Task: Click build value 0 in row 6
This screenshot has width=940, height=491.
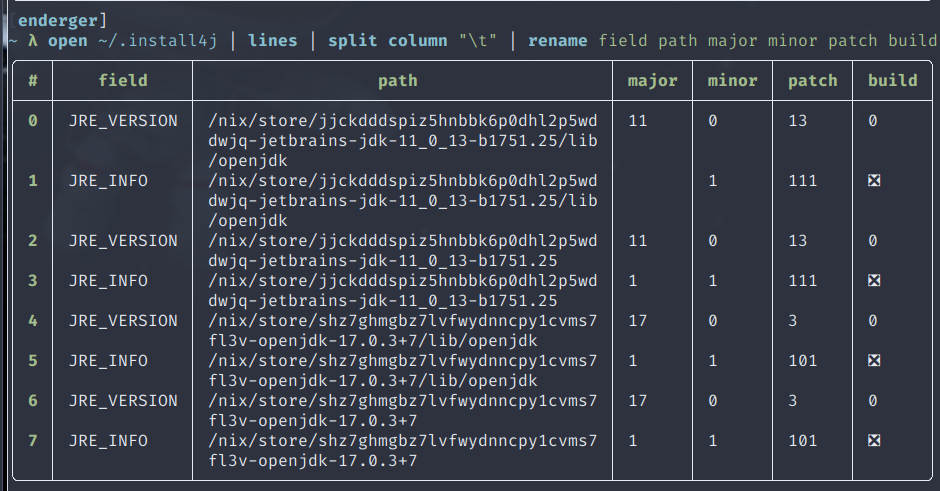Action: click(873, 400)
